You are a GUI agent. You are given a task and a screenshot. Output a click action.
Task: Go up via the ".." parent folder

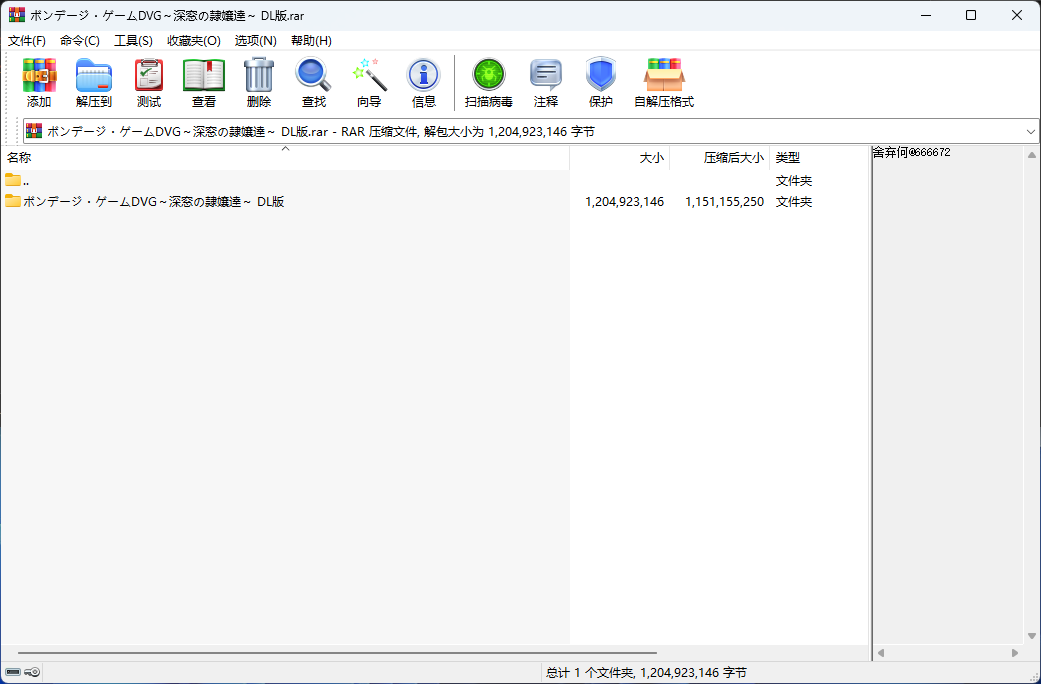coord(26,181)
